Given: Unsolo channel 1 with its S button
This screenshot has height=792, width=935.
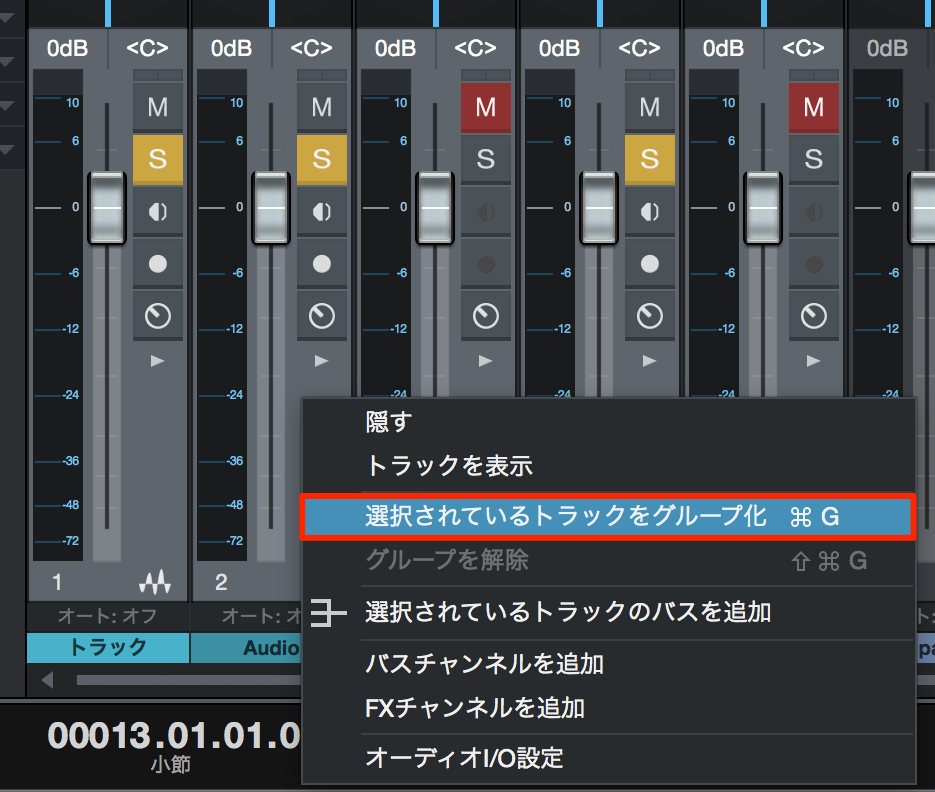Looking at the screenshot, I should pos(157,159).
